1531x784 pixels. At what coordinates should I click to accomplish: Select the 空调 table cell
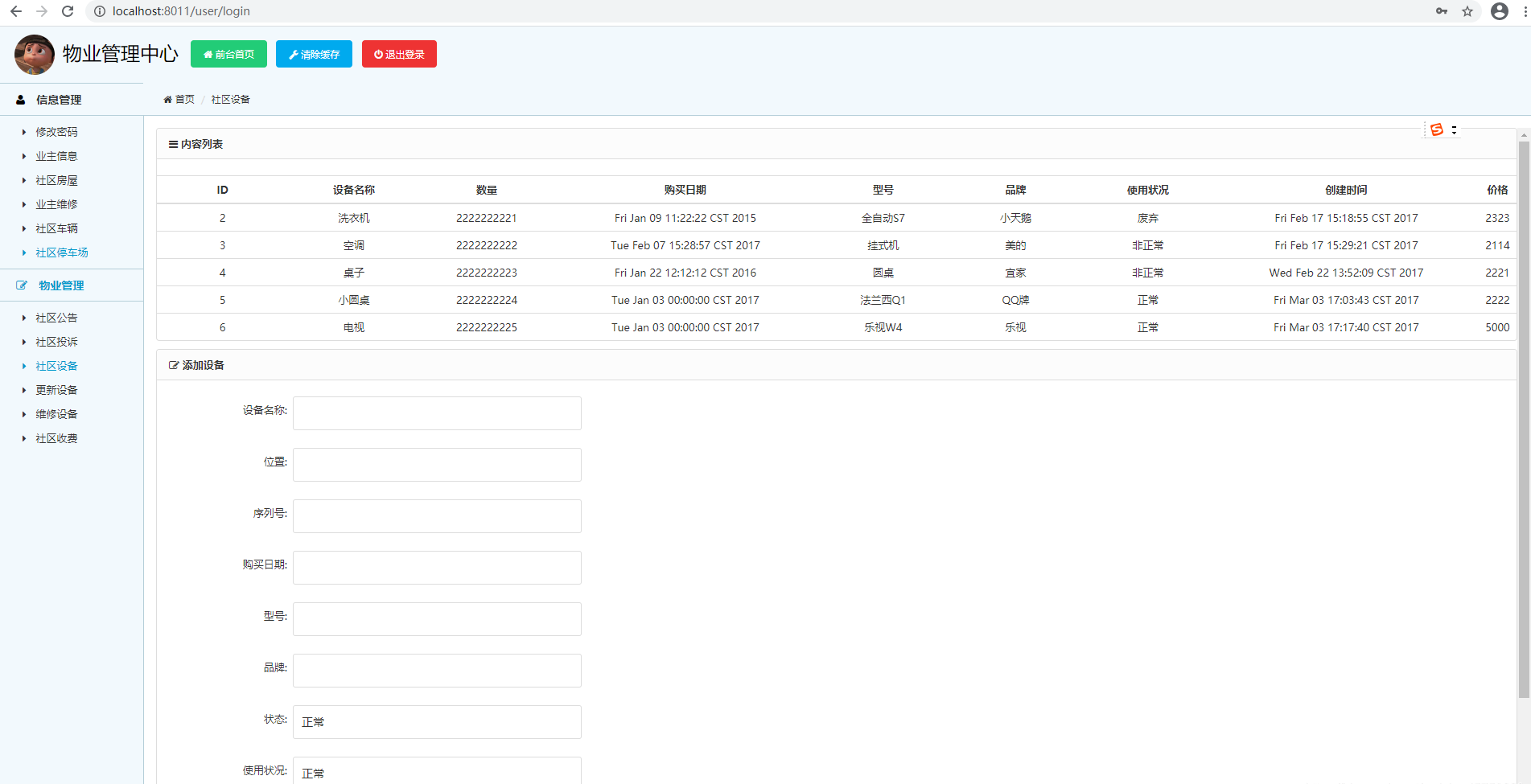tap(354, 245)
